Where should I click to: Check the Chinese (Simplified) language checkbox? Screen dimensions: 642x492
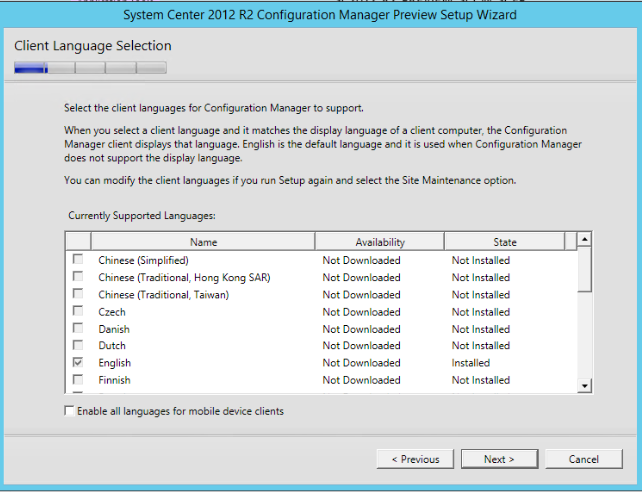[x=78, y=260]
